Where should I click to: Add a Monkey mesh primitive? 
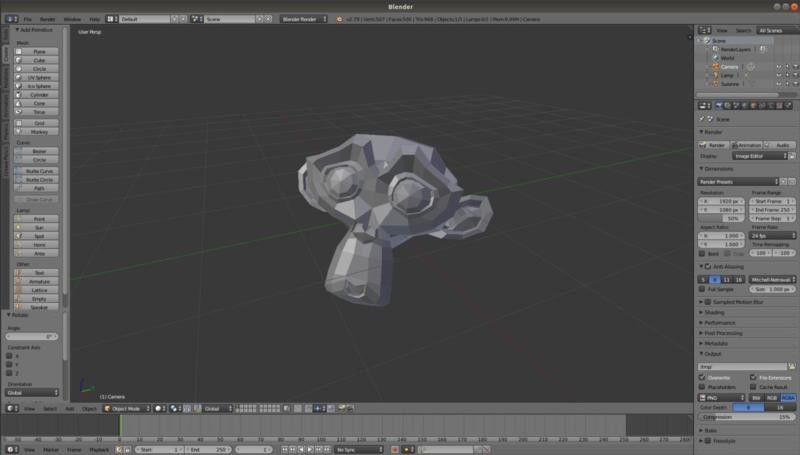[39, 131]
